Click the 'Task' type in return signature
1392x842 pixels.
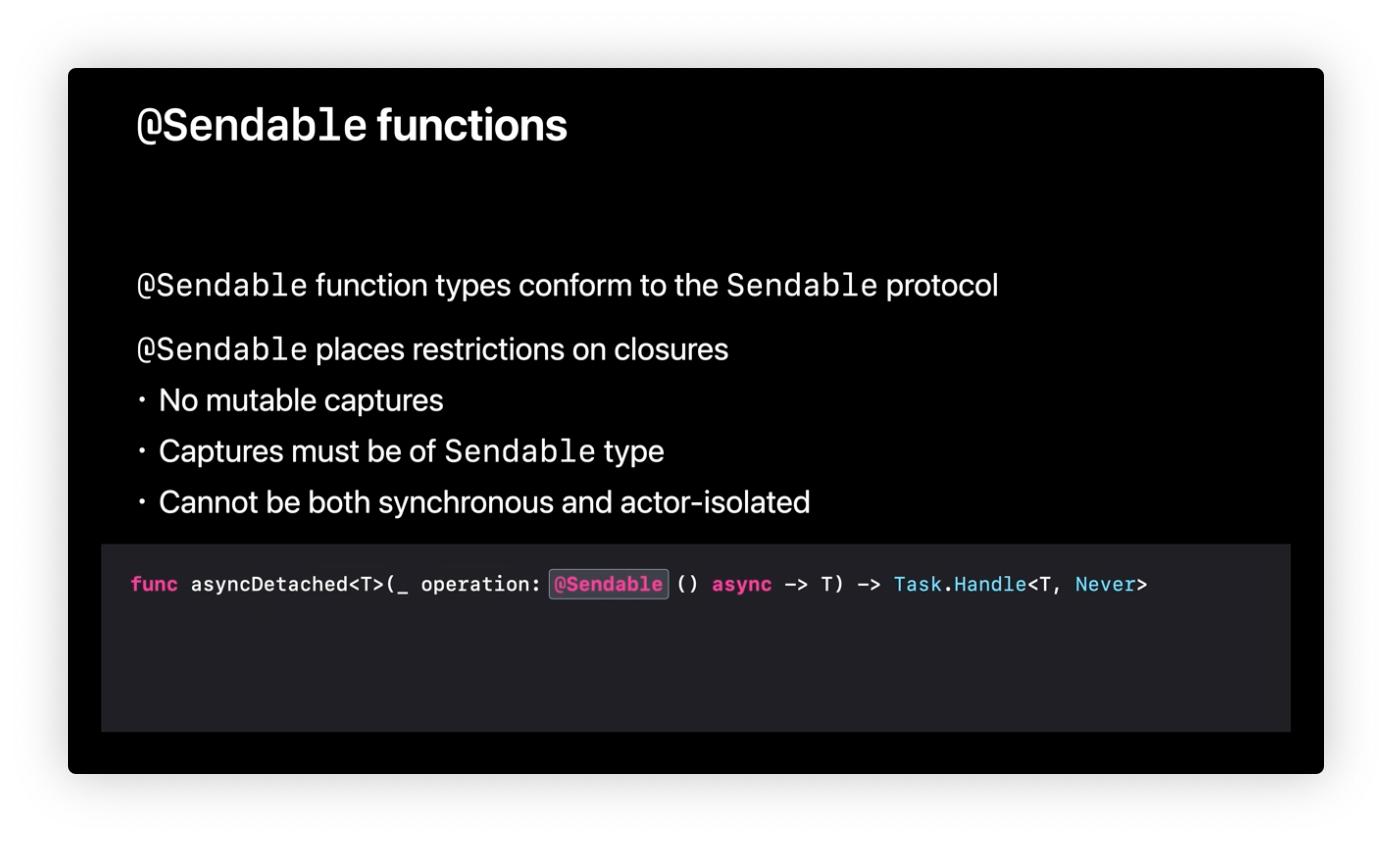pos(918,584)
